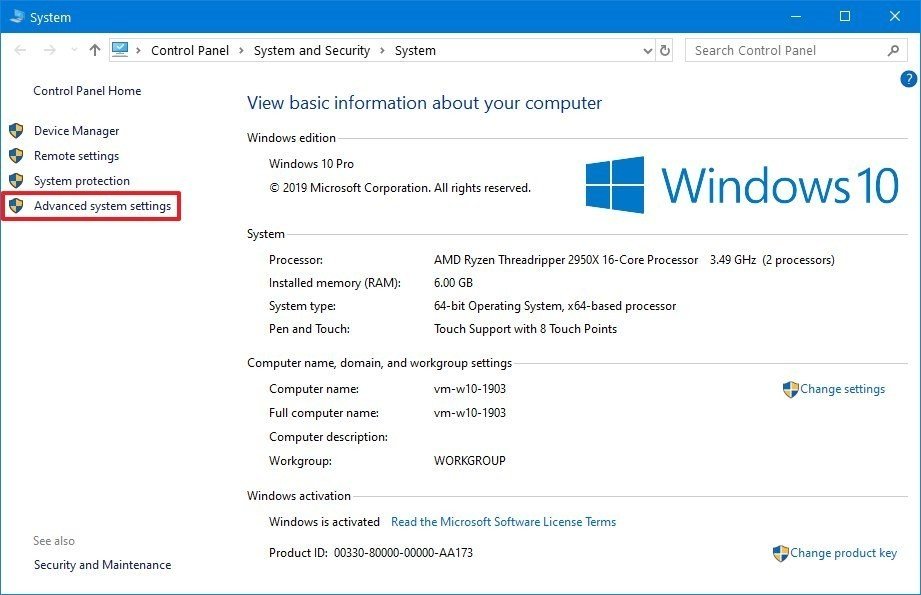Click the Forward navigation arrow

coord(50,51)
